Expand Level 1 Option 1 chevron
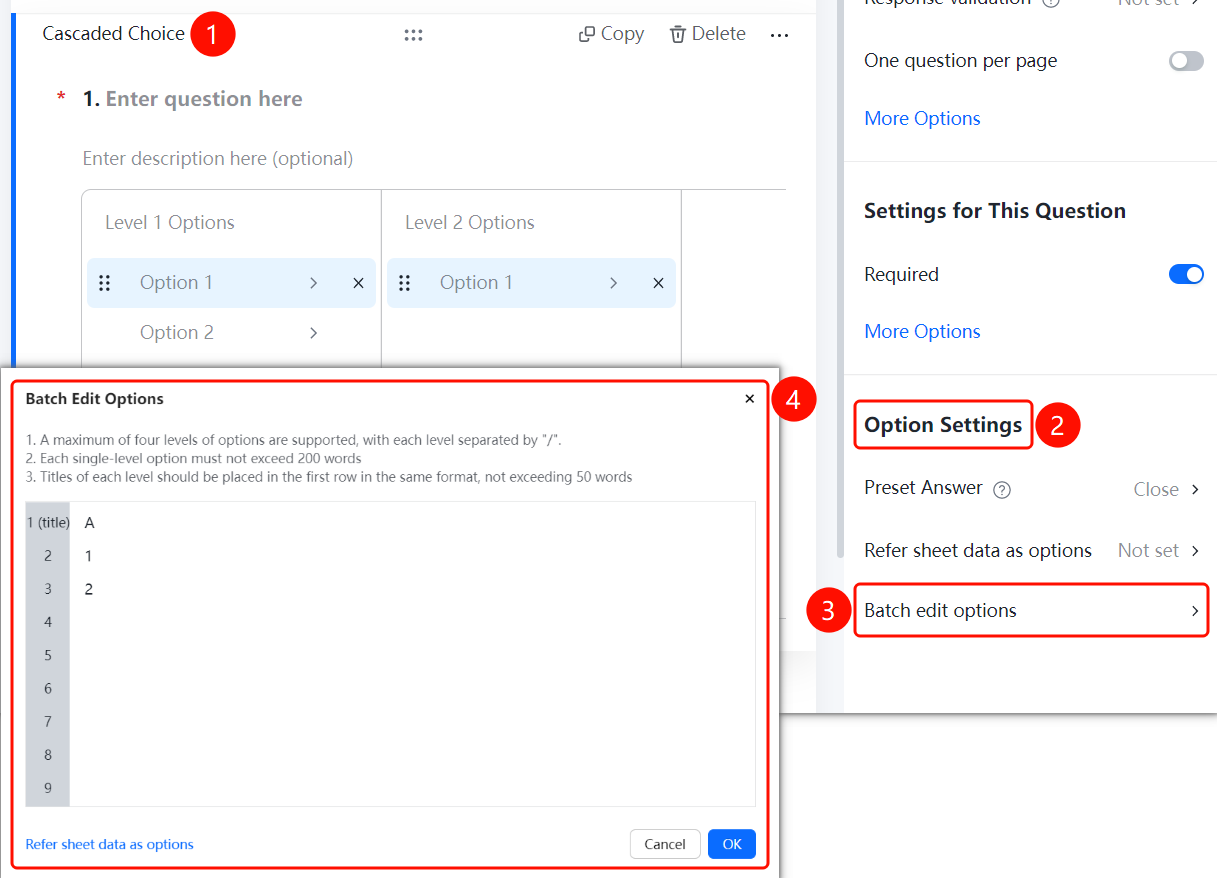The width and height of the screenshot is (1217, 878). 313,283
